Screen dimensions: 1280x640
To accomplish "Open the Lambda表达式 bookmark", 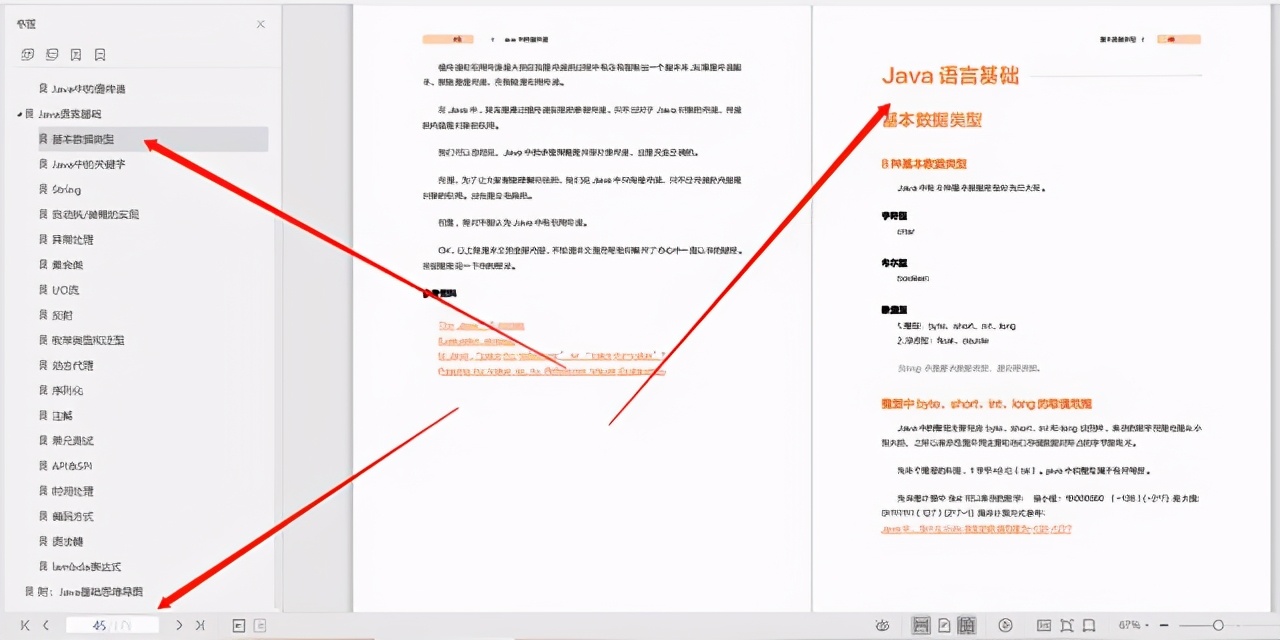I will 86,566.
